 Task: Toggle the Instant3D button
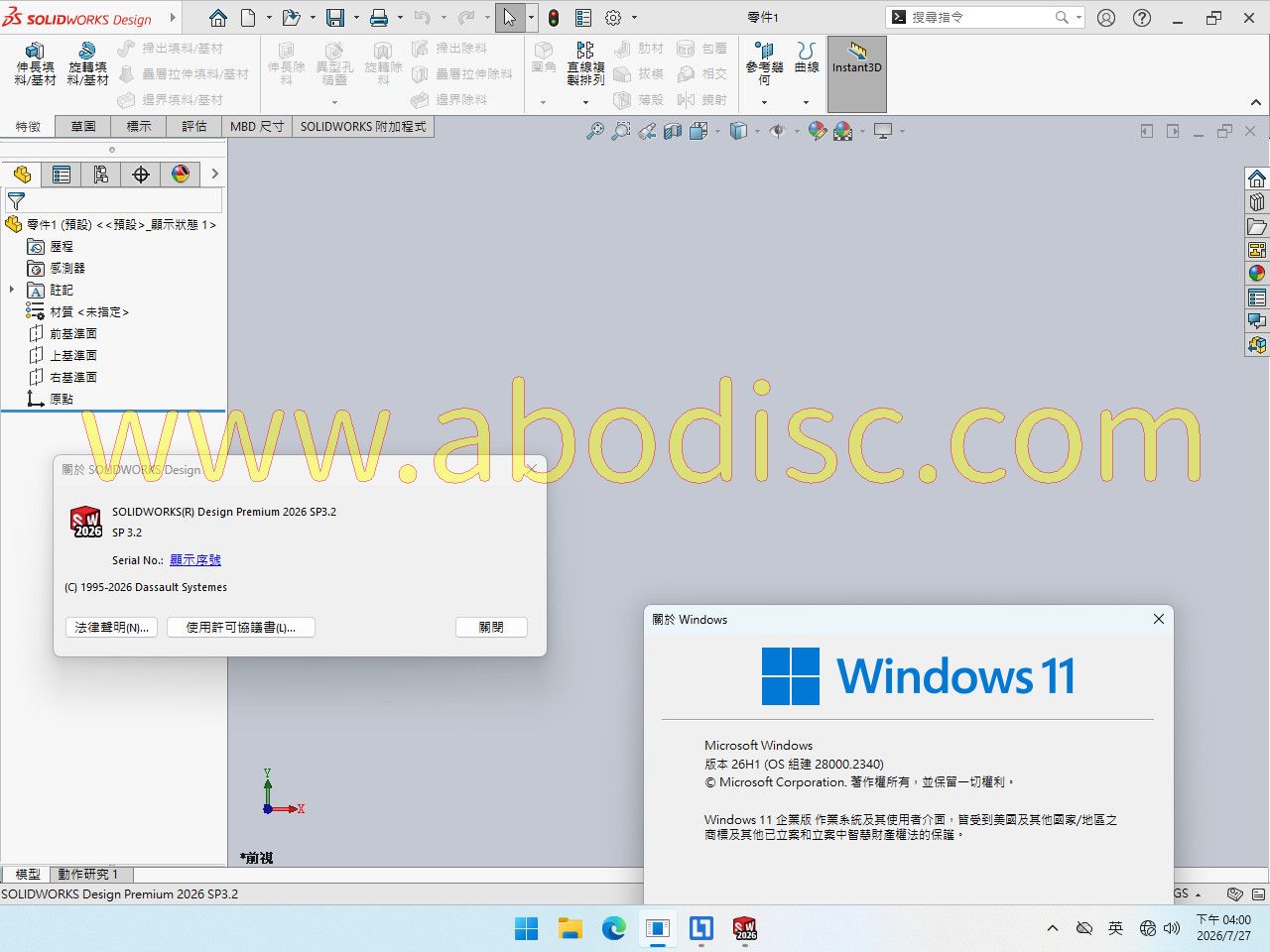click(x=857, y=74)
